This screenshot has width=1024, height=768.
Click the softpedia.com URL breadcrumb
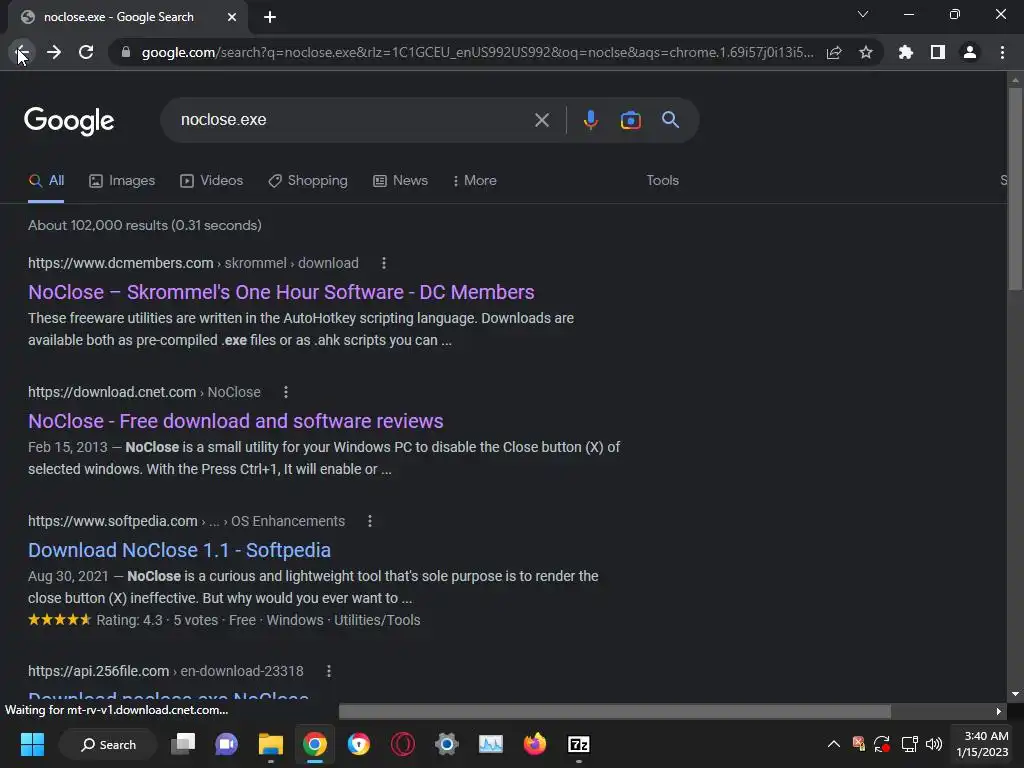click(x=186, y=521)
